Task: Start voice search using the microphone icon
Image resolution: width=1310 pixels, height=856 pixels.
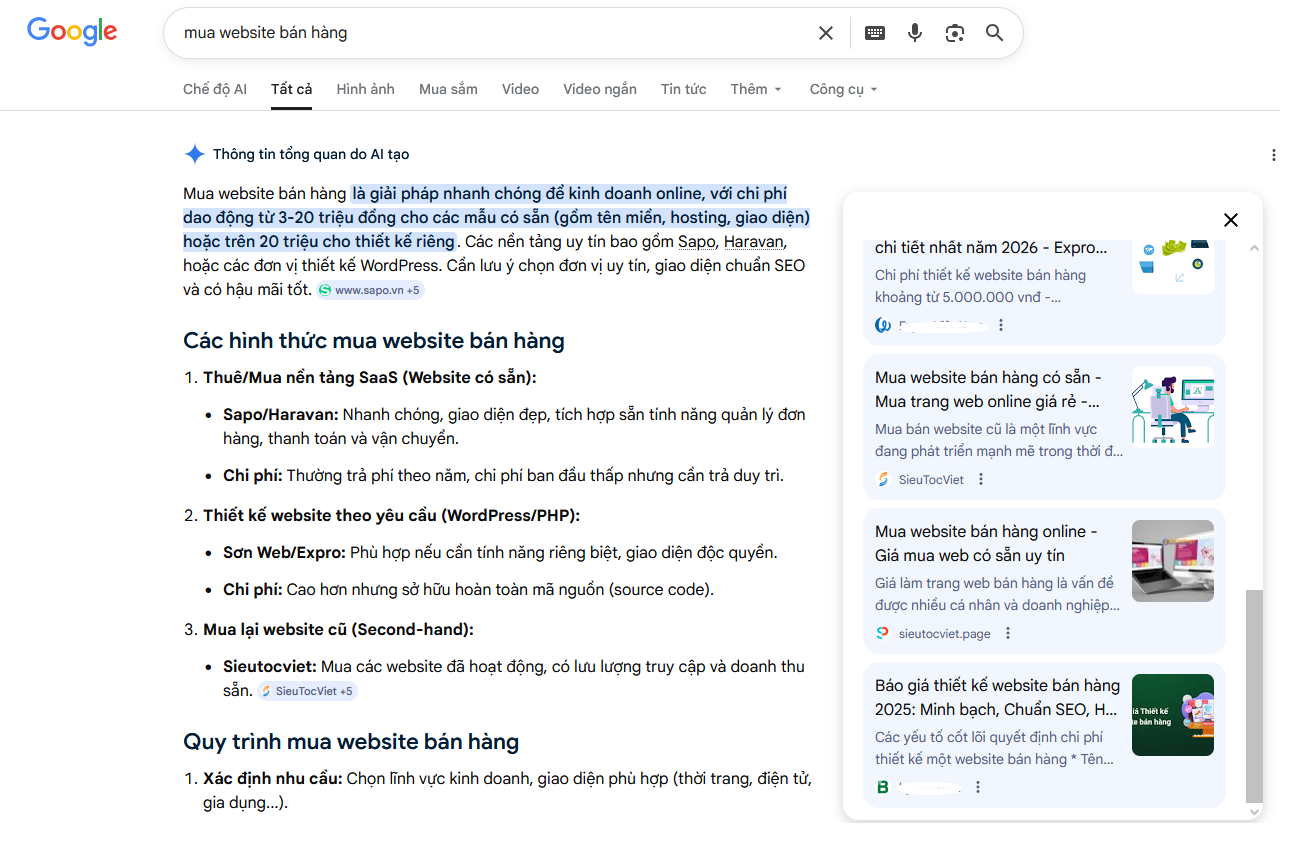Action: (914, 32)
